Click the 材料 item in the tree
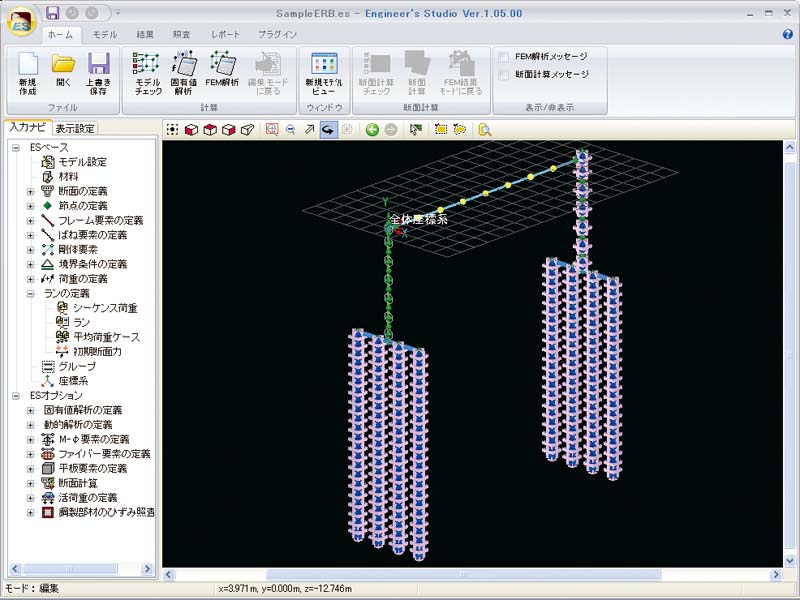The image size is (800, 600). pyautogui.click(x=68, y=176)
